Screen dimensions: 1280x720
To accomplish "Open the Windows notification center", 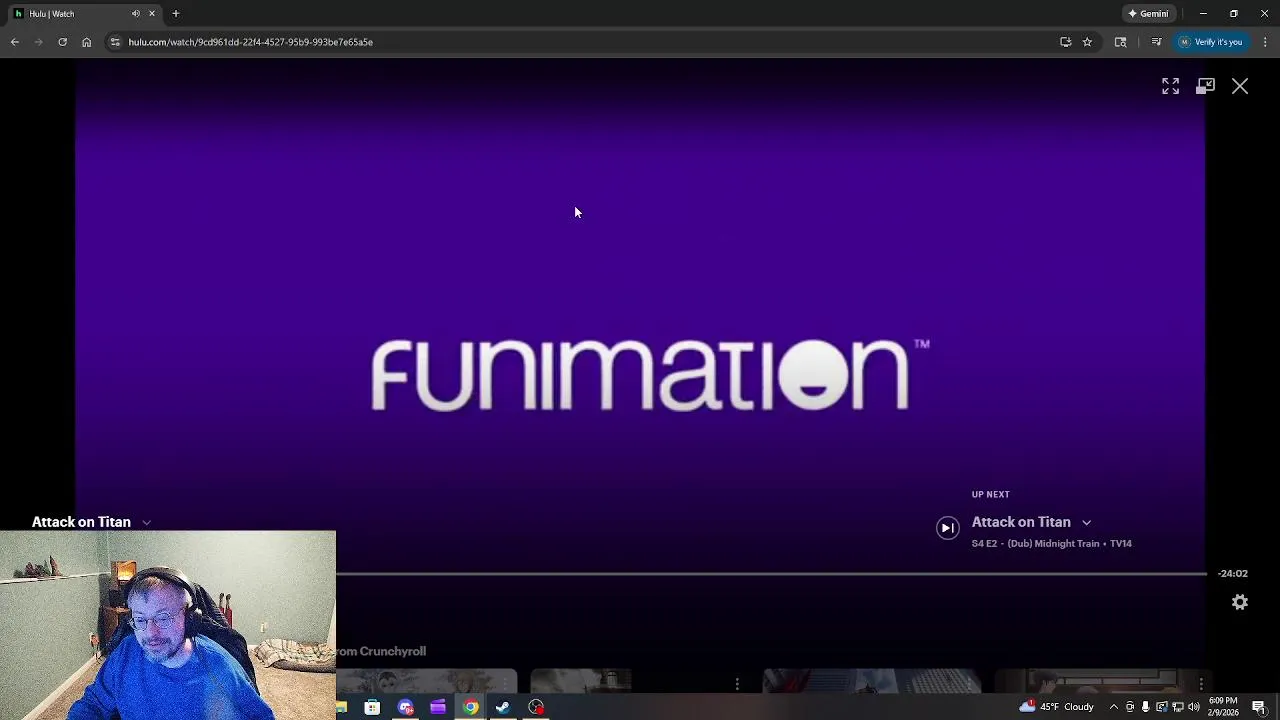I will point(1259,707).
